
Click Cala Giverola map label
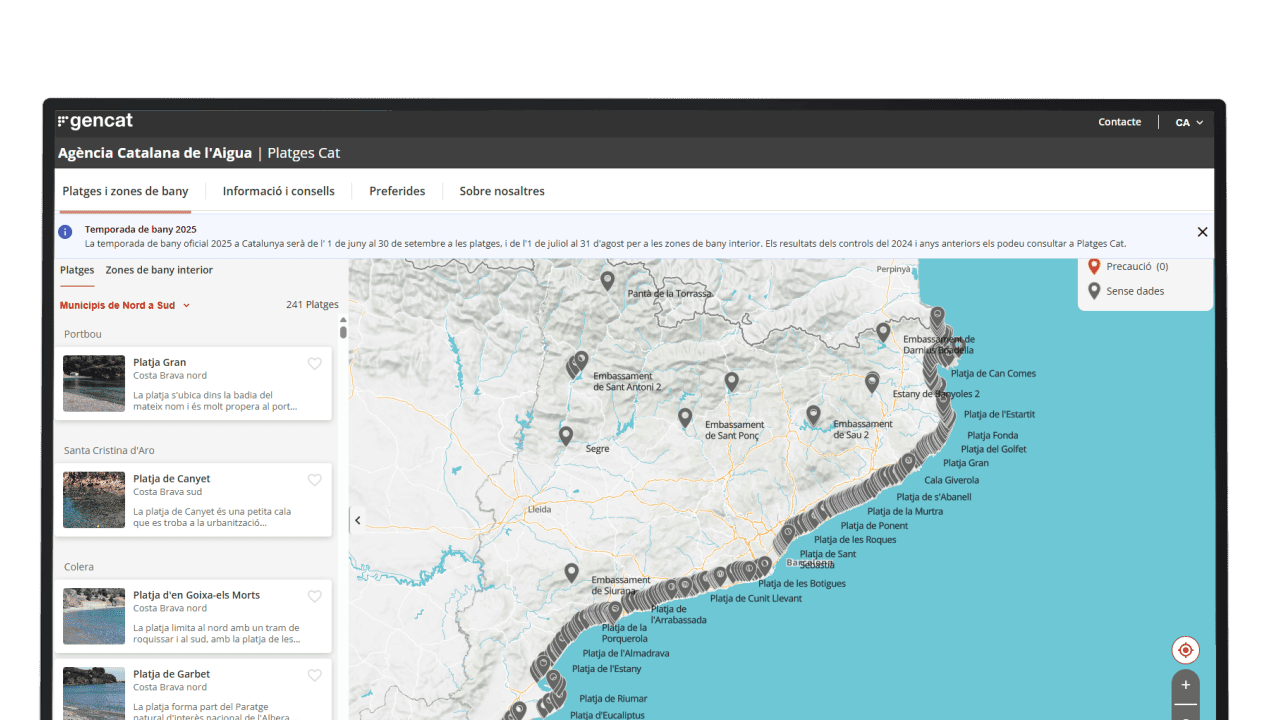pyautogui.click(x=952, y=480)
